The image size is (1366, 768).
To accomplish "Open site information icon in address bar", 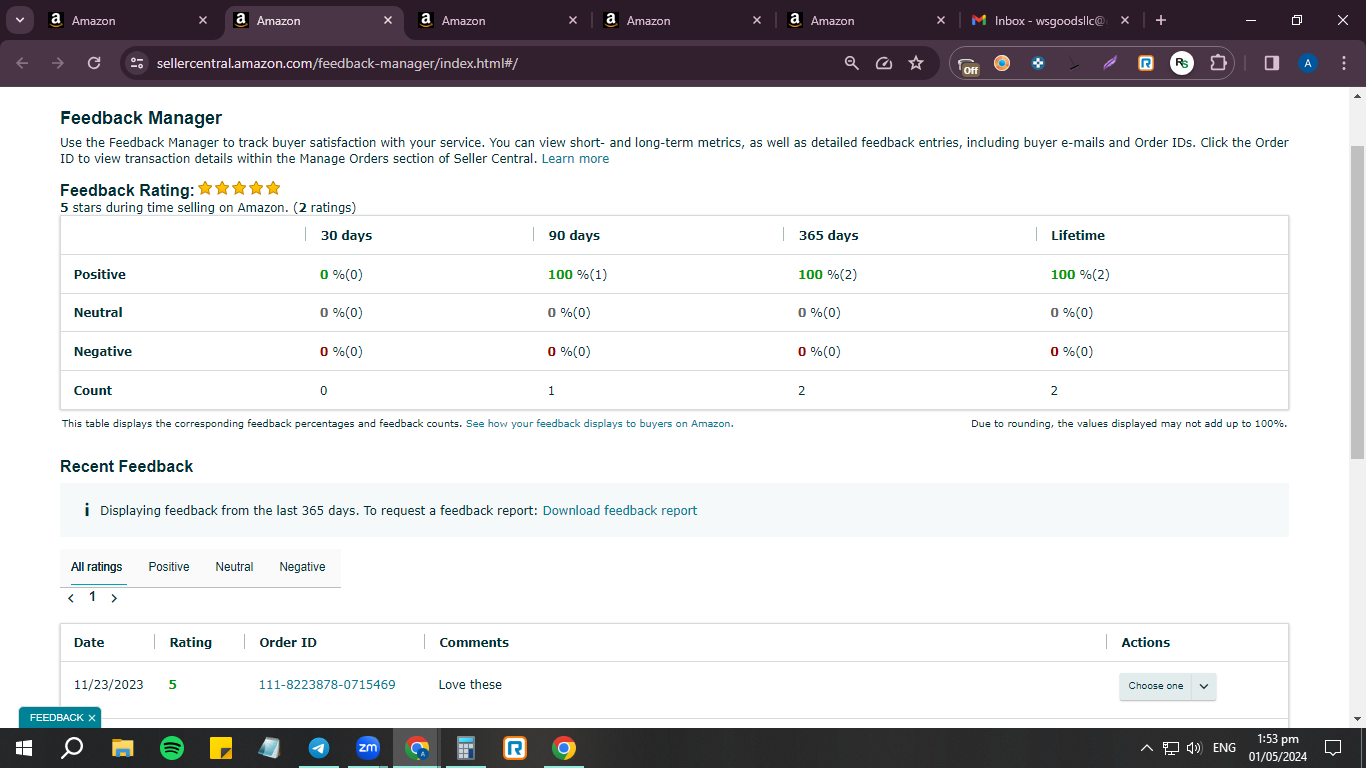I will coord(138,63).
